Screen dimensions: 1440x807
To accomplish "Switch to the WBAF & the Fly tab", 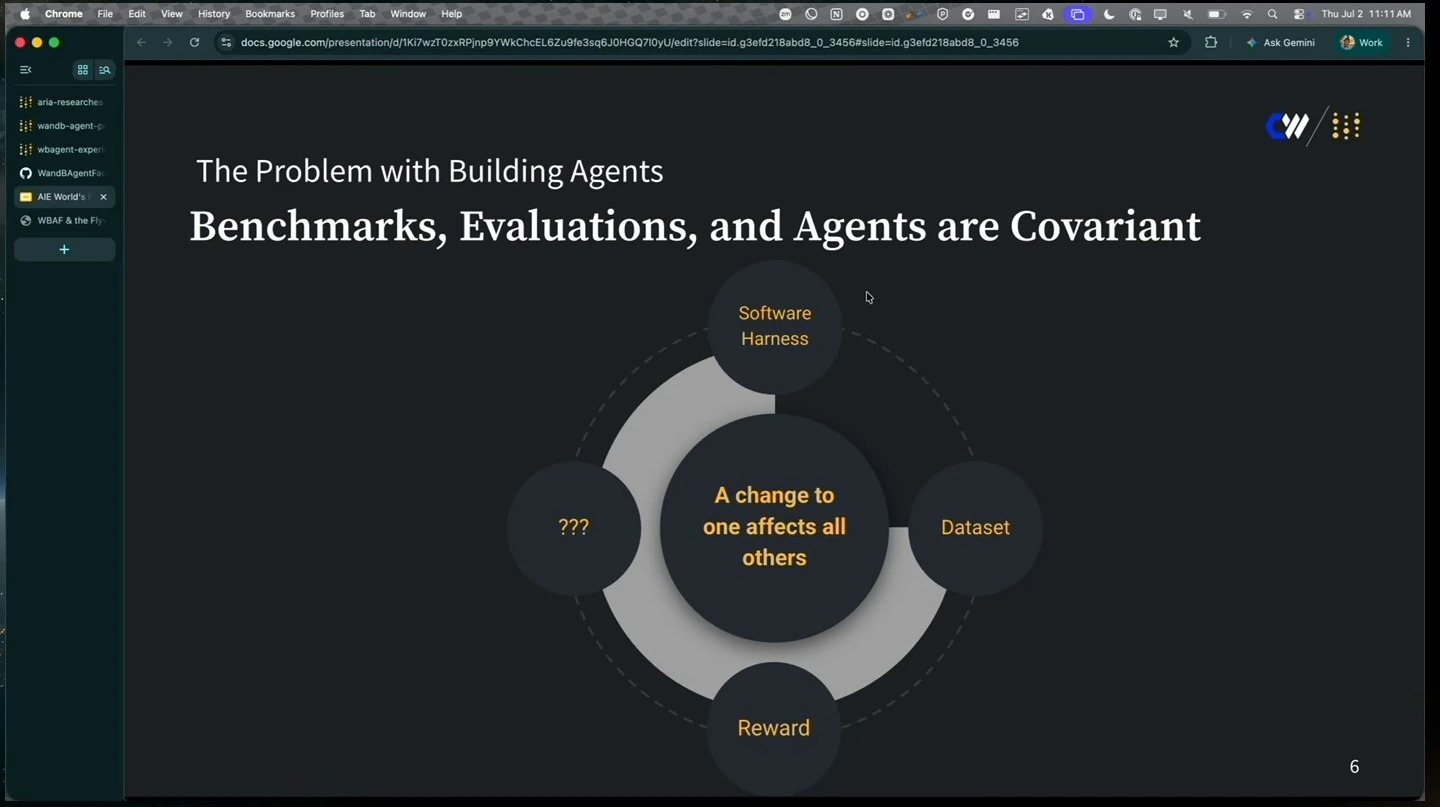I will [x=64, y=220].
